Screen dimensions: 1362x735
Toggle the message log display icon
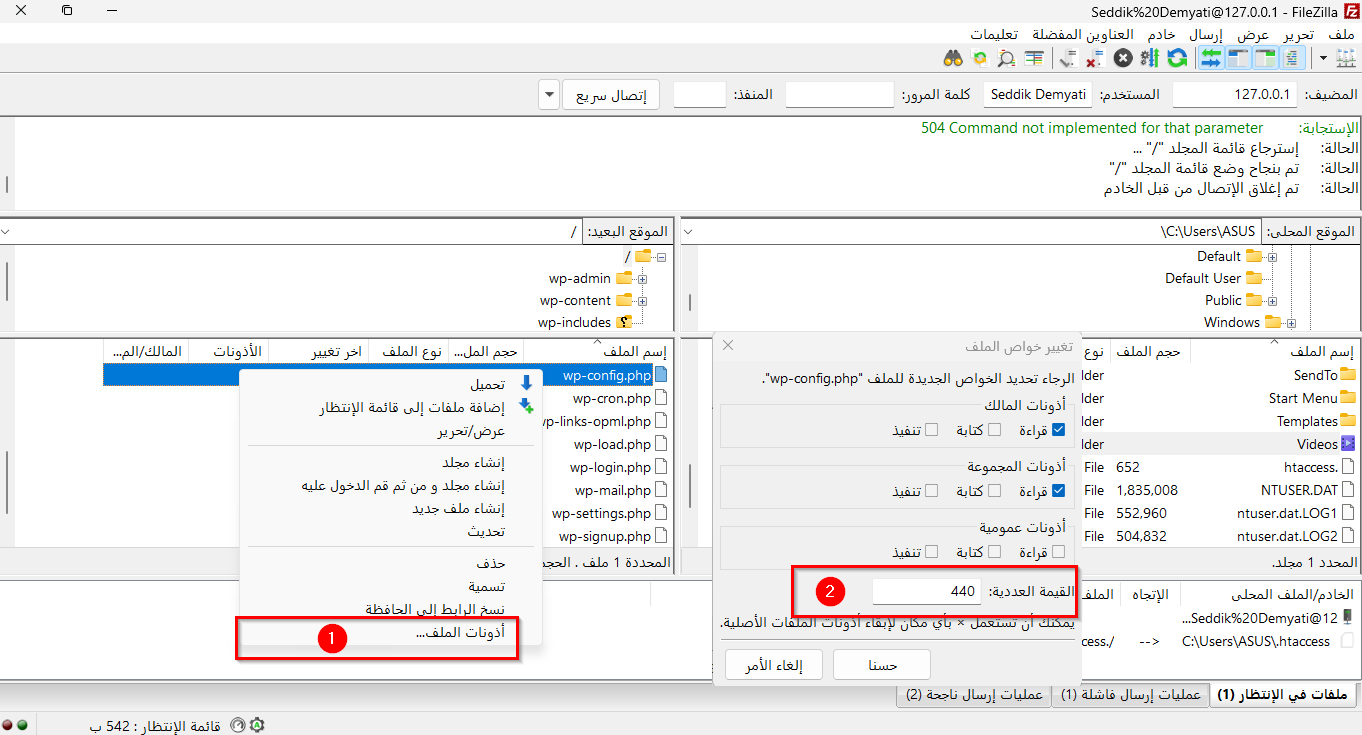point(1292,58)
